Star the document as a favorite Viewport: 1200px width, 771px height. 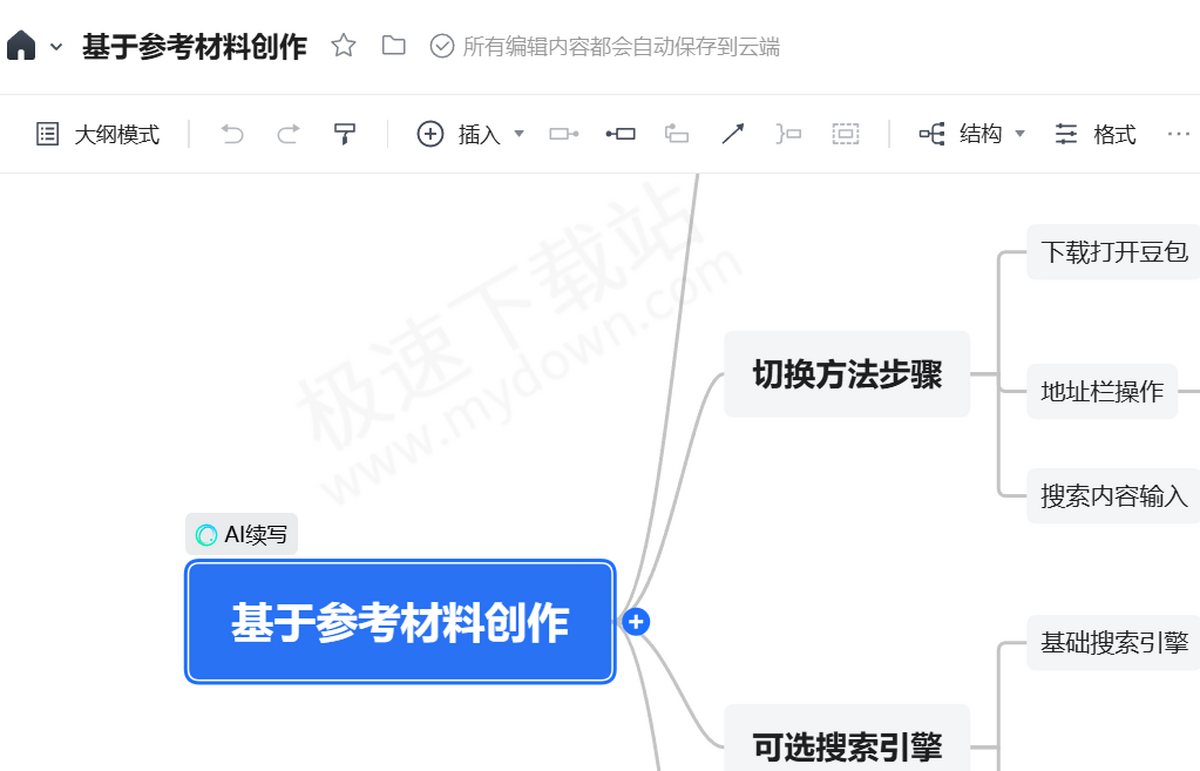click(x=343, y=44)
